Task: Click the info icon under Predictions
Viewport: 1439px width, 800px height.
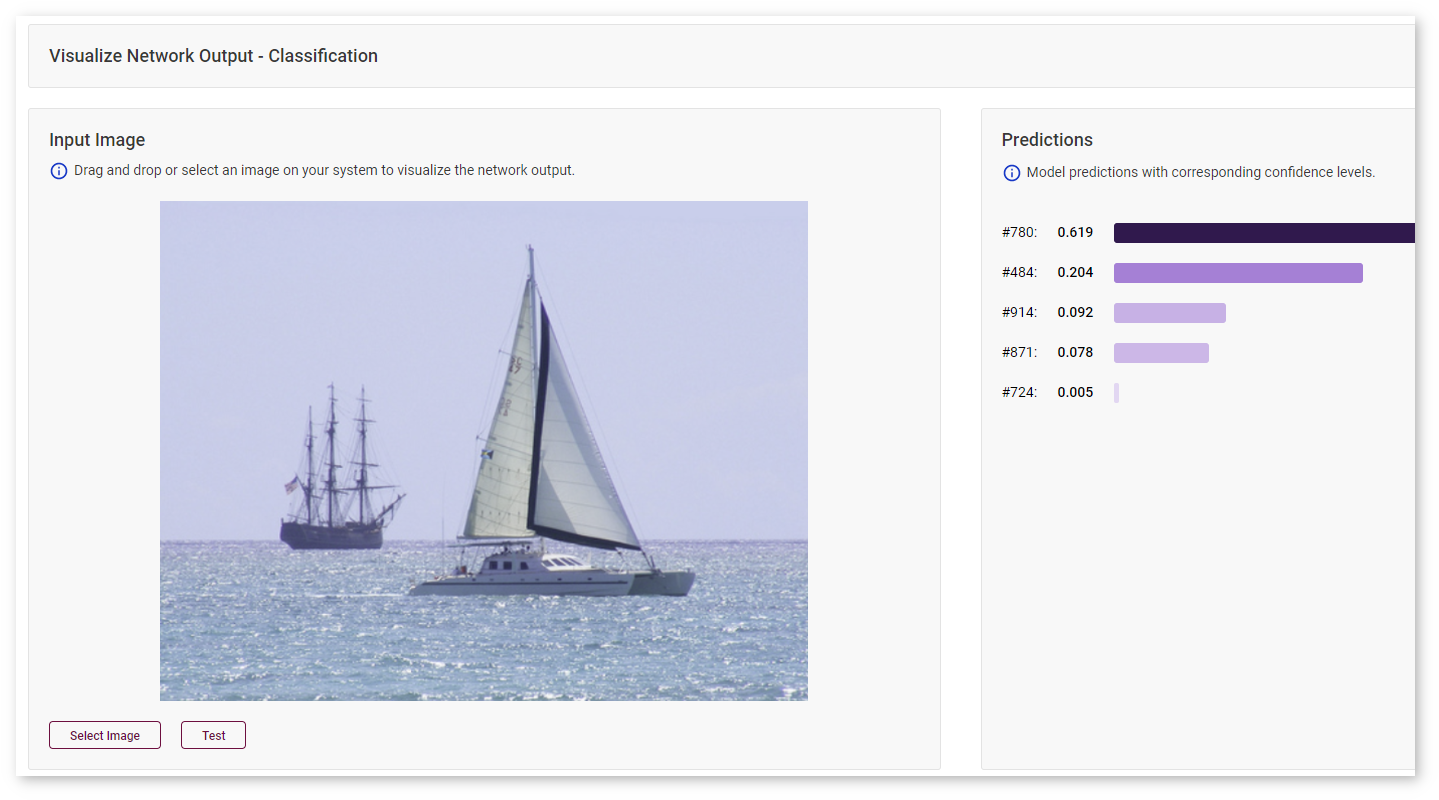Action: pos(1011,173)
